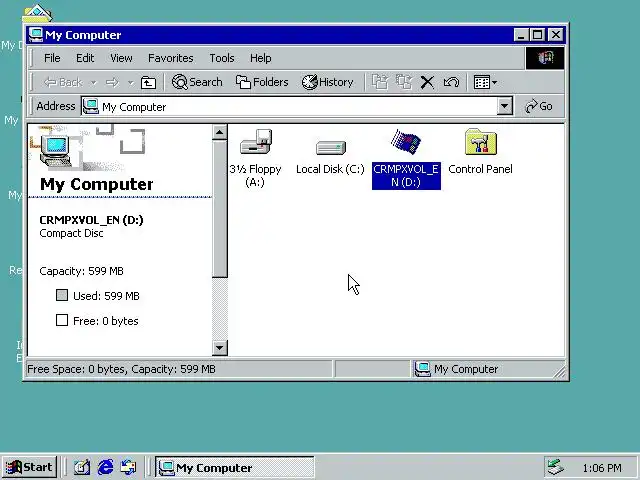Viewport: 640px width, 480px height.
Task: Launch Outlook Express from quick launch
Action: pos(129,467)
